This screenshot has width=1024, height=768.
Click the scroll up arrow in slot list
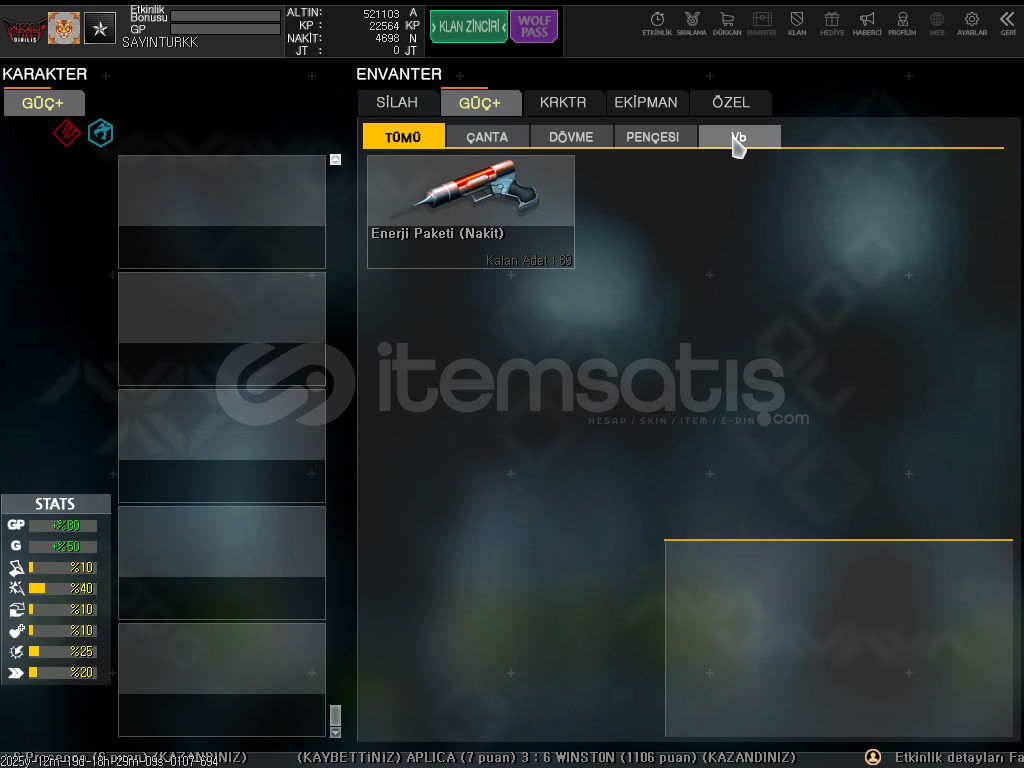point(335,159)
